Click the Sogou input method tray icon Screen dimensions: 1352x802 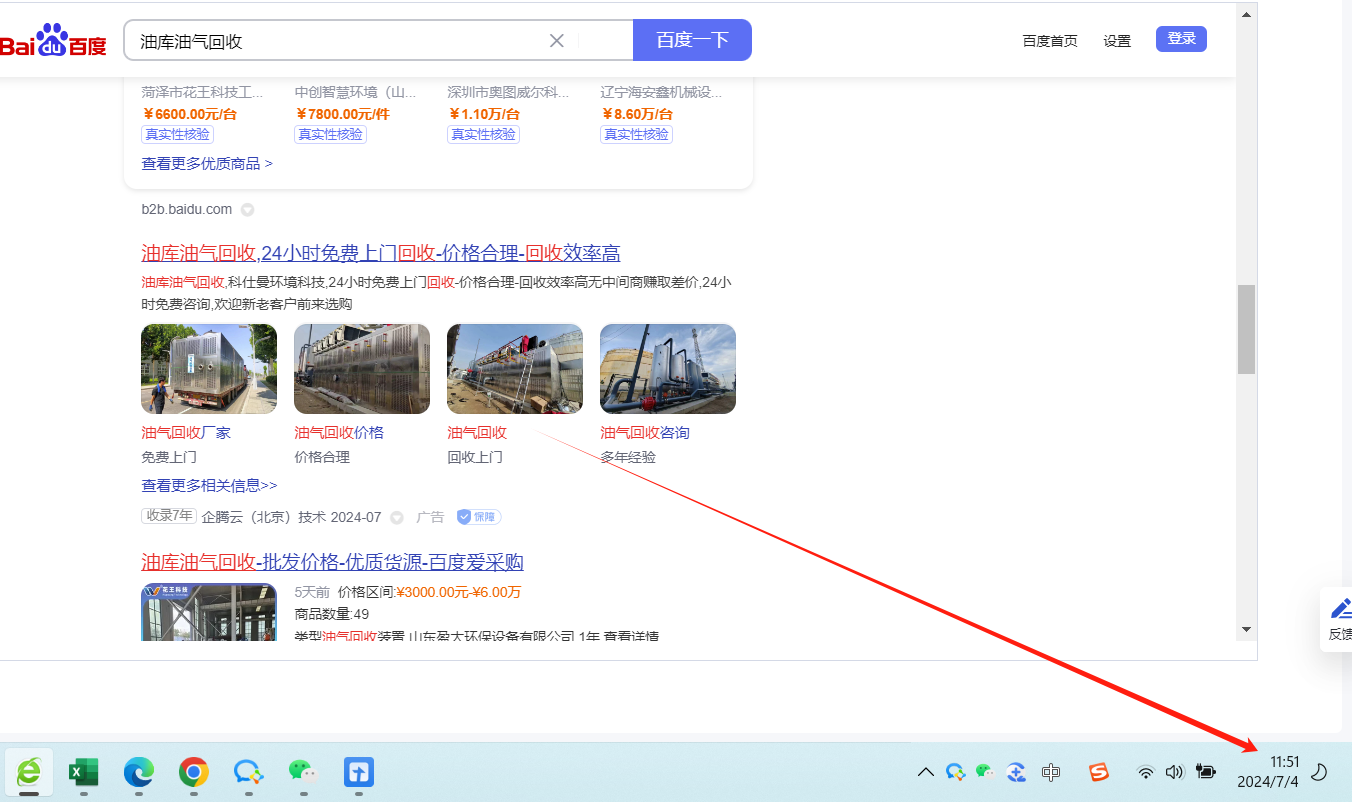[x=1100, y=772]
